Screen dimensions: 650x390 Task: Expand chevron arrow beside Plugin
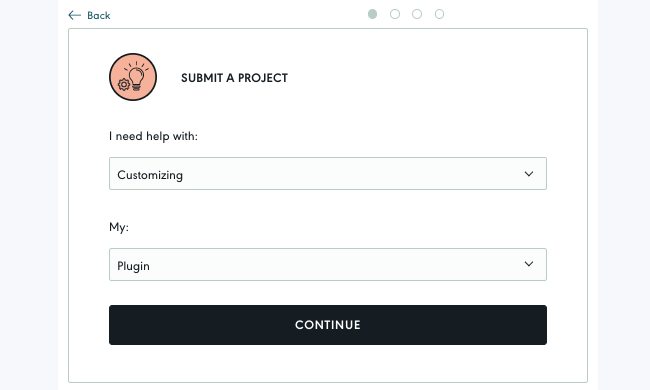[x=529, y=264]
